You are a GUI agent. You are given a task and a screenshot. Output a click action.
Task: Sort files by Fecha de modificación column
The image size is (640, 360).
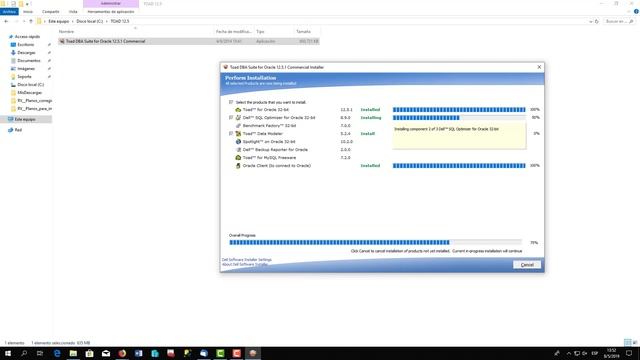pyautogui.click(x=233, y=31)
